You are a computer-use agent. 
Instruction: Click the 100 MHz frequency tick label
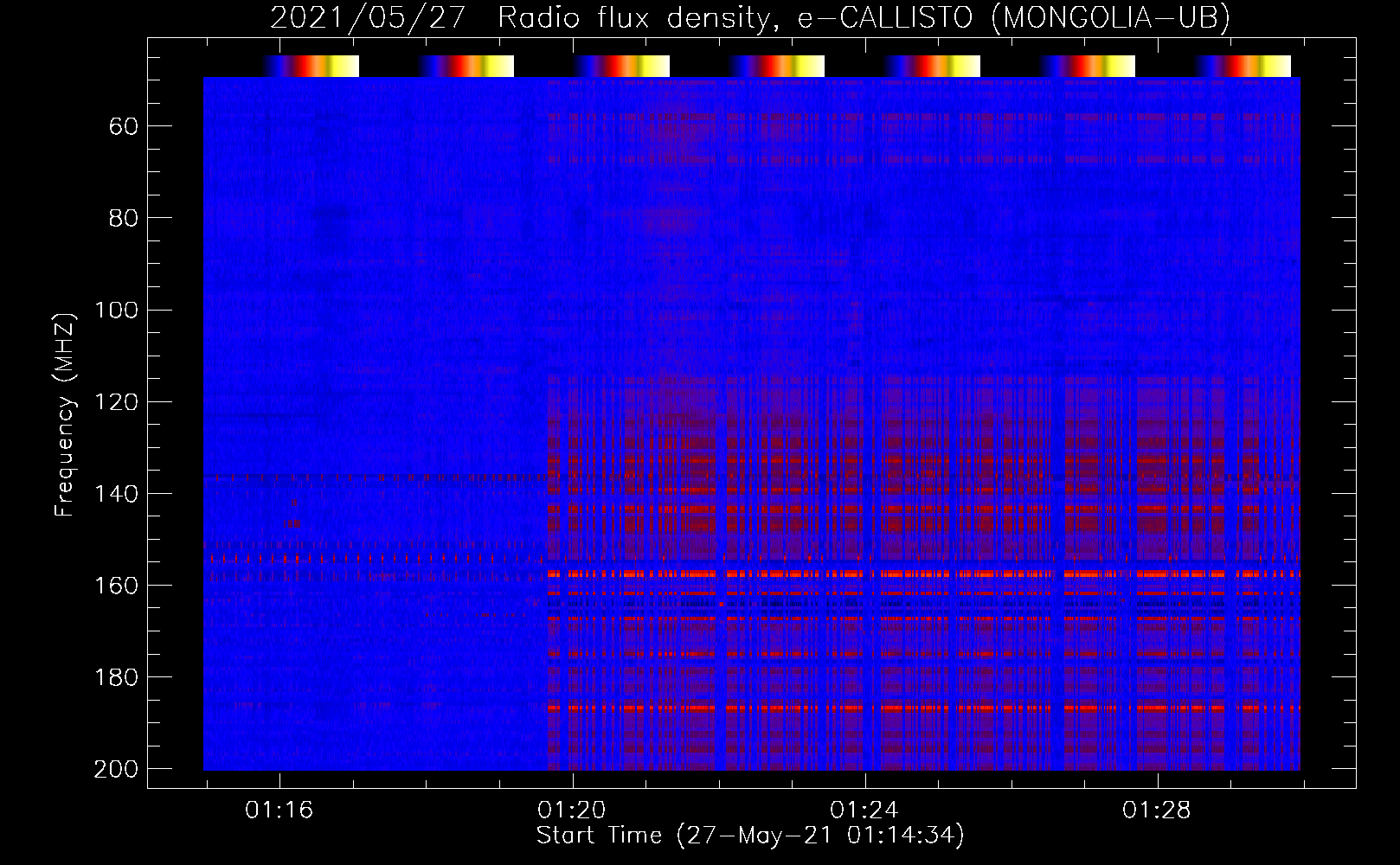116,310
